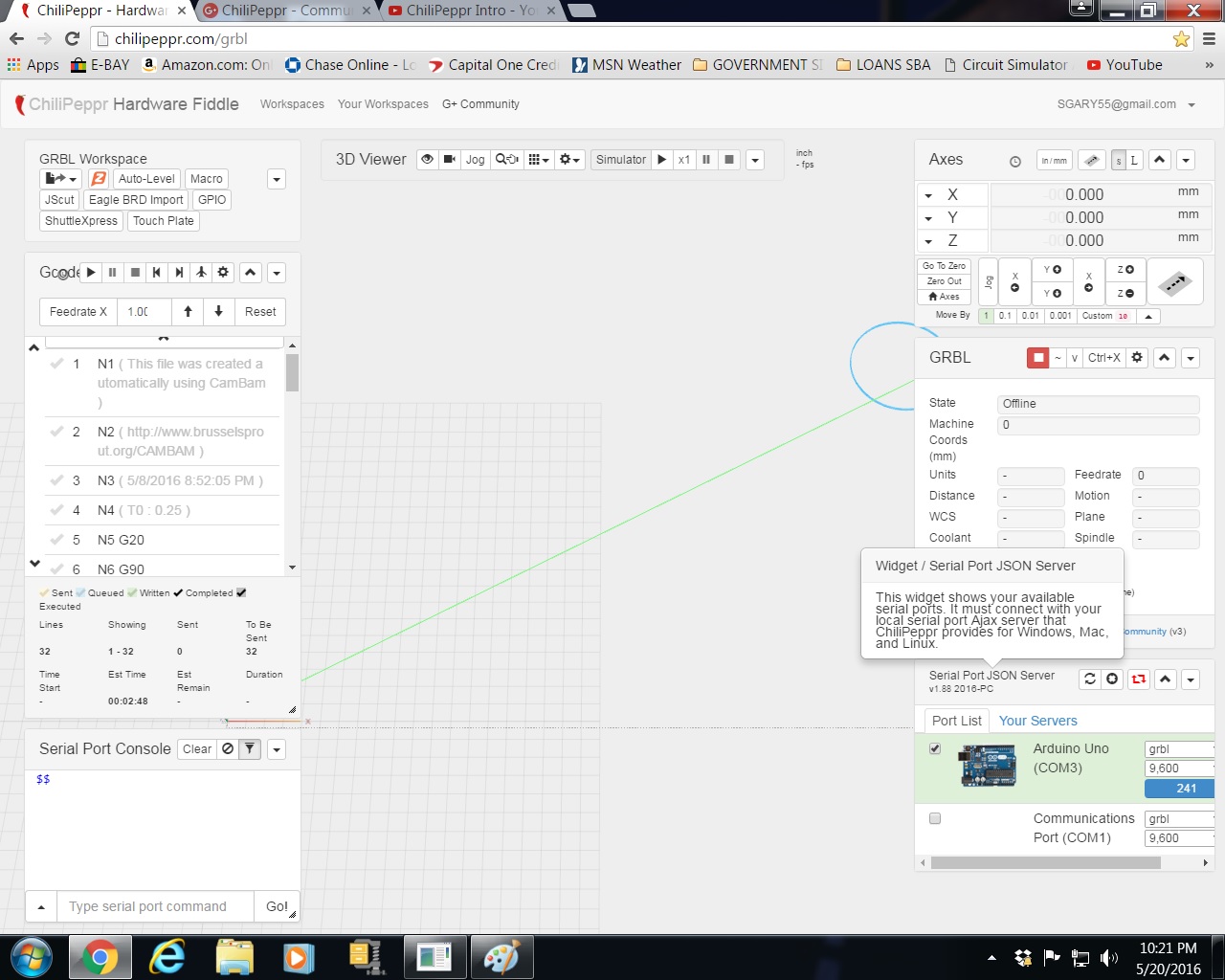Open GRBL widget settings gear
Viewport: 1225px width, 980px height.
pyautogui.click(x=1137, y=358)
